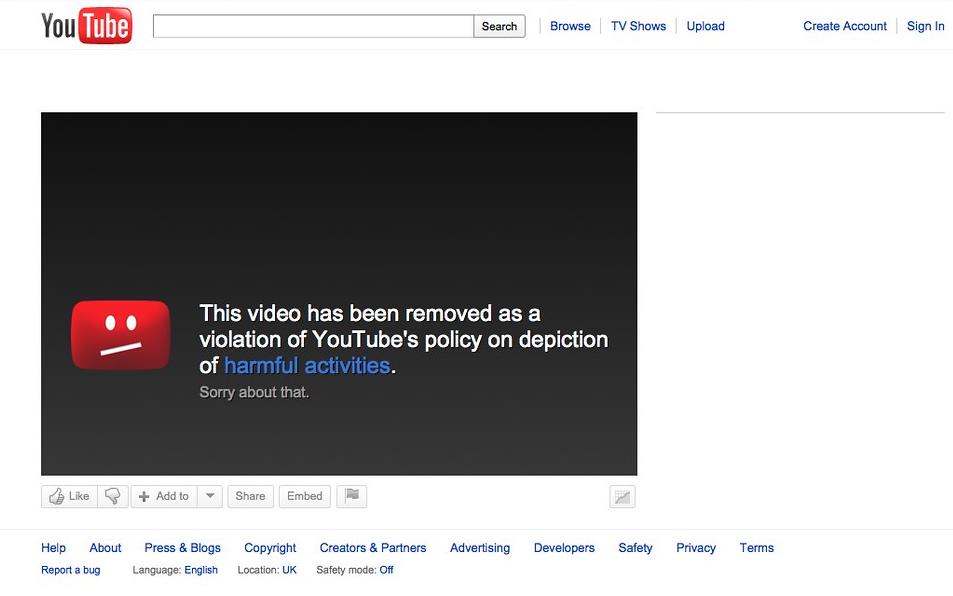Viewport: 953px width, 596px height.
Task: Click the thumbs-down dislike icon
Action: [112, 496]
